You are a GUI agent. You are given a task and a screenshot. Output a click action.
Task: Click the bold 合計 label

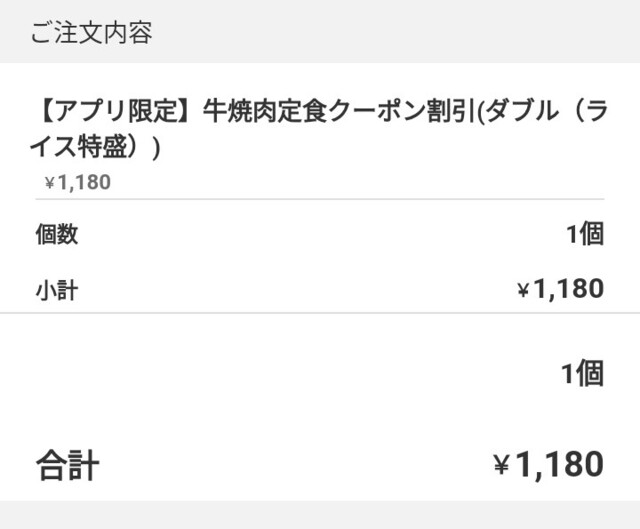[67, 465]
